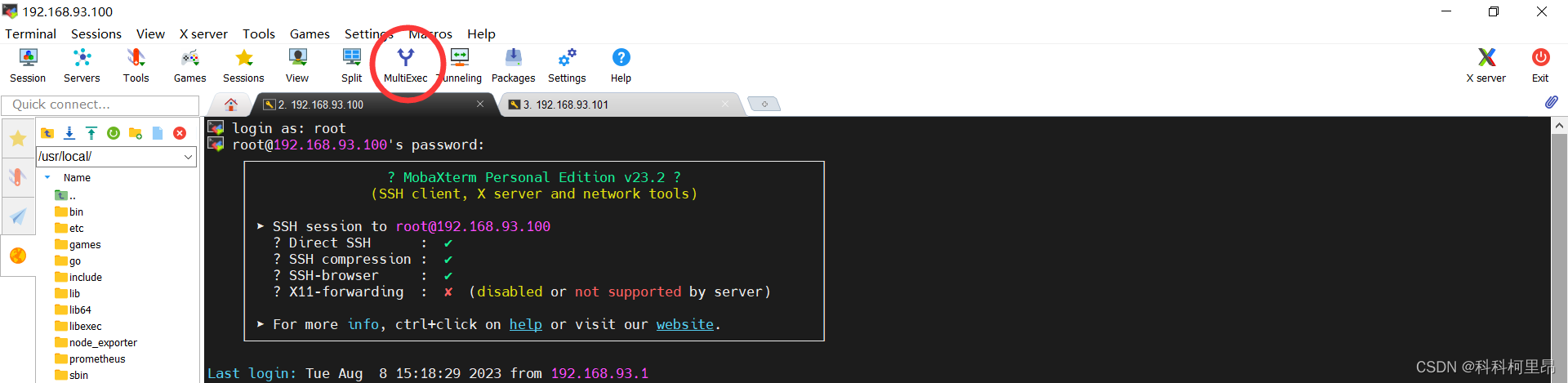Select the go folder
The width and height of the screenshot is (1568, 383).
click(68, 261)
